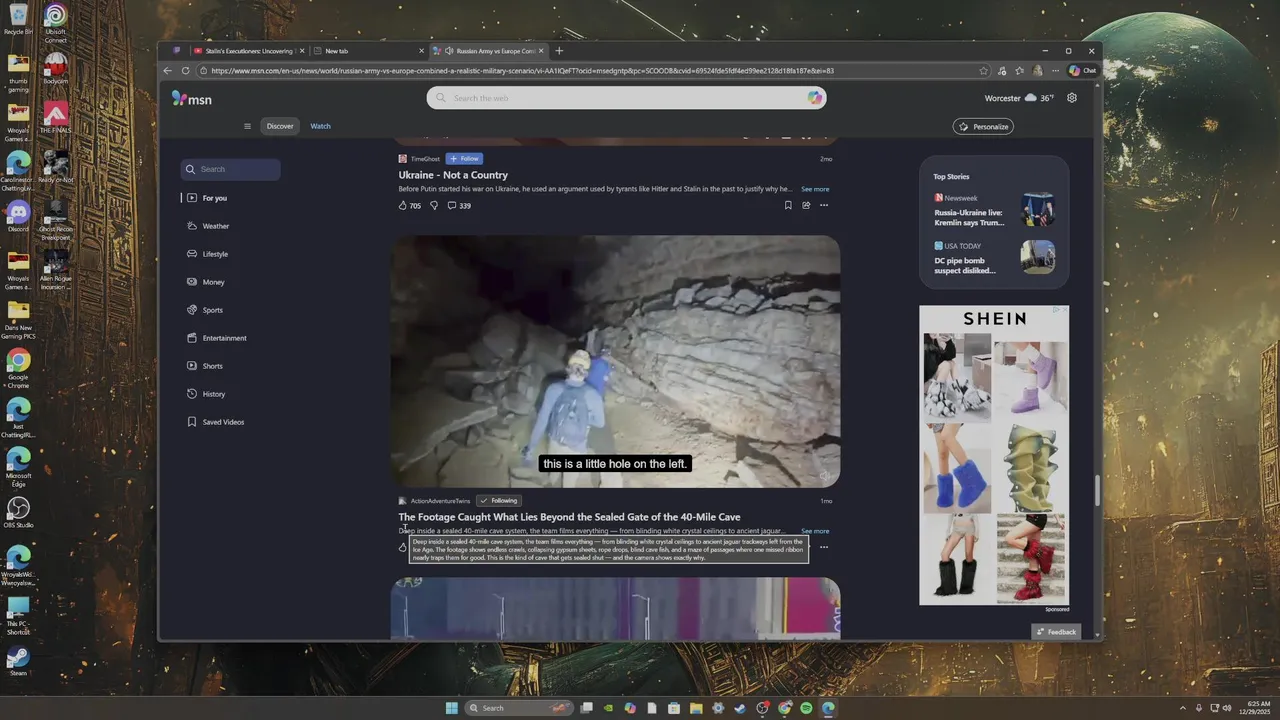The image size is (1280, 720).
Task: Play the cave exploration video thumbnail
Action: point(615,361)
